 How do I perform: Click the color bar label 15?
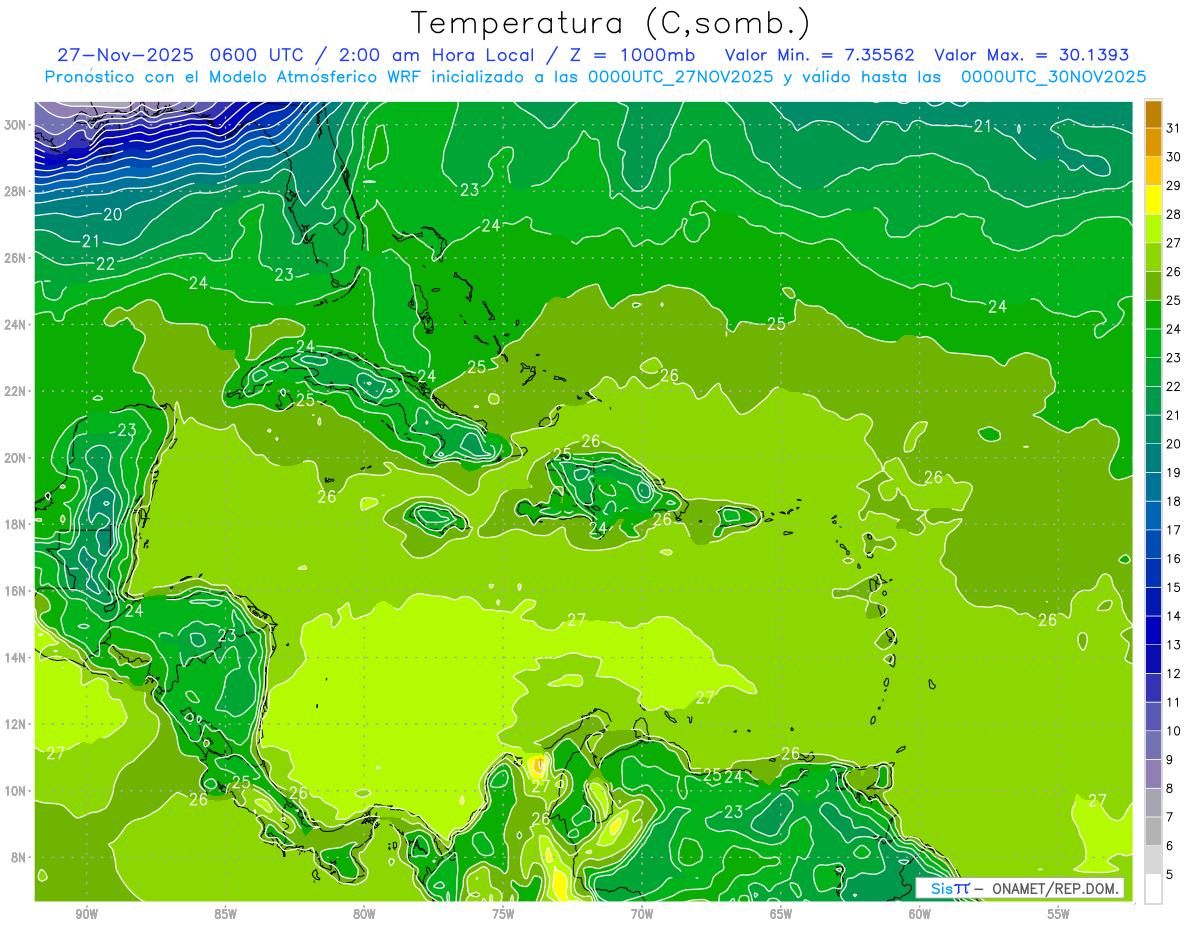[x=1173, y=587]
